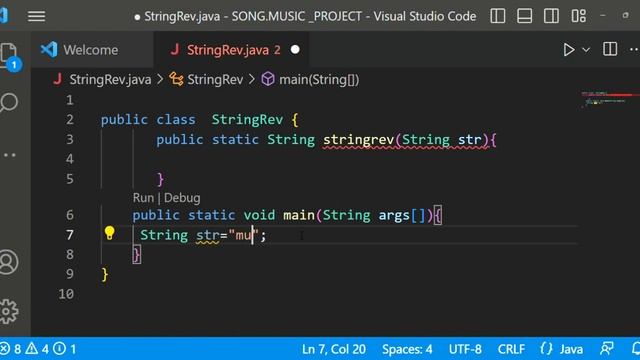The width and height of the screenshot is (640, 360).
Task: Open language status braces icon
Action: (546, 349)
